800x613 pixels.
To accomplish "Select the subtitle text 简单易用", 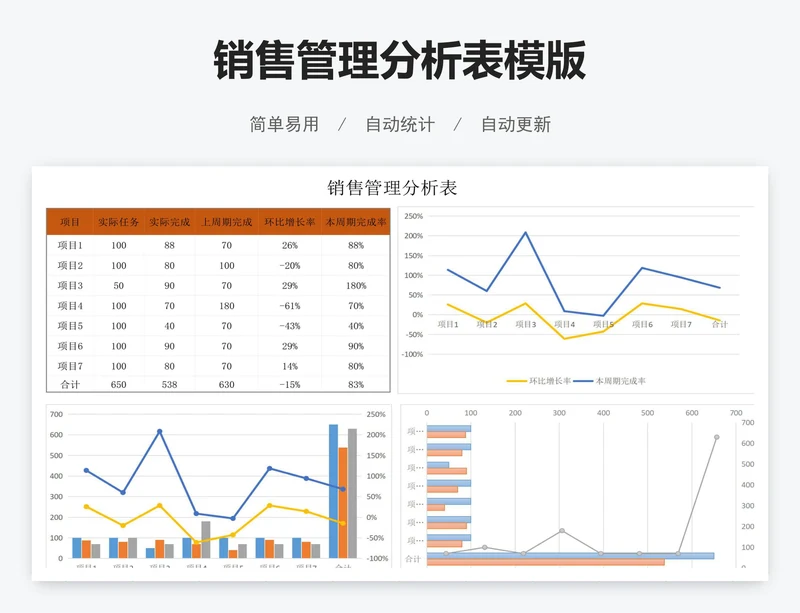I will point(284,125).
